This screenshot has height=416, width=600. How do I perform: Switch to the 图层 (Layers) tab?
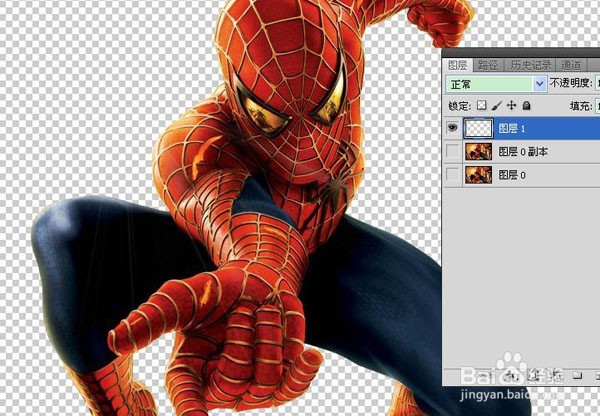[x=458, y=65]
